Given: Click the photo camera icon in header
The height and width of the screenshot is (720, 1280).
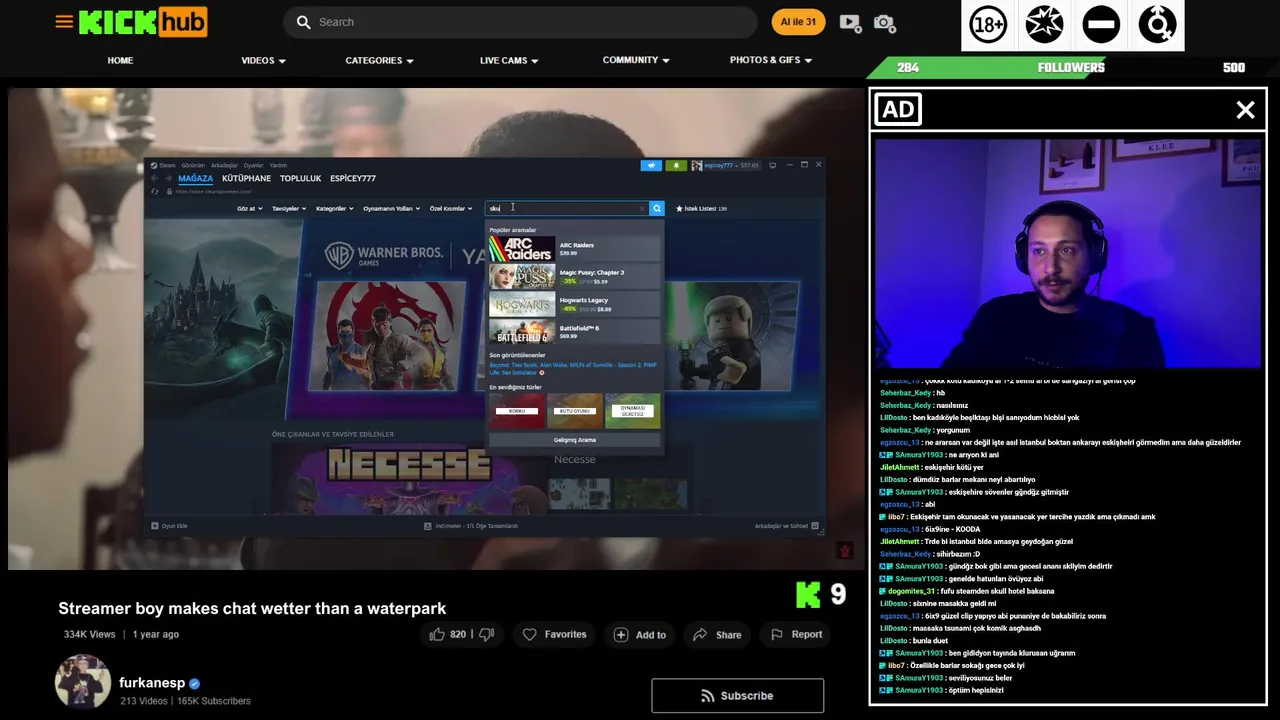Looking at the screenshot, I should pyautogui.click(x=884, y=22).
